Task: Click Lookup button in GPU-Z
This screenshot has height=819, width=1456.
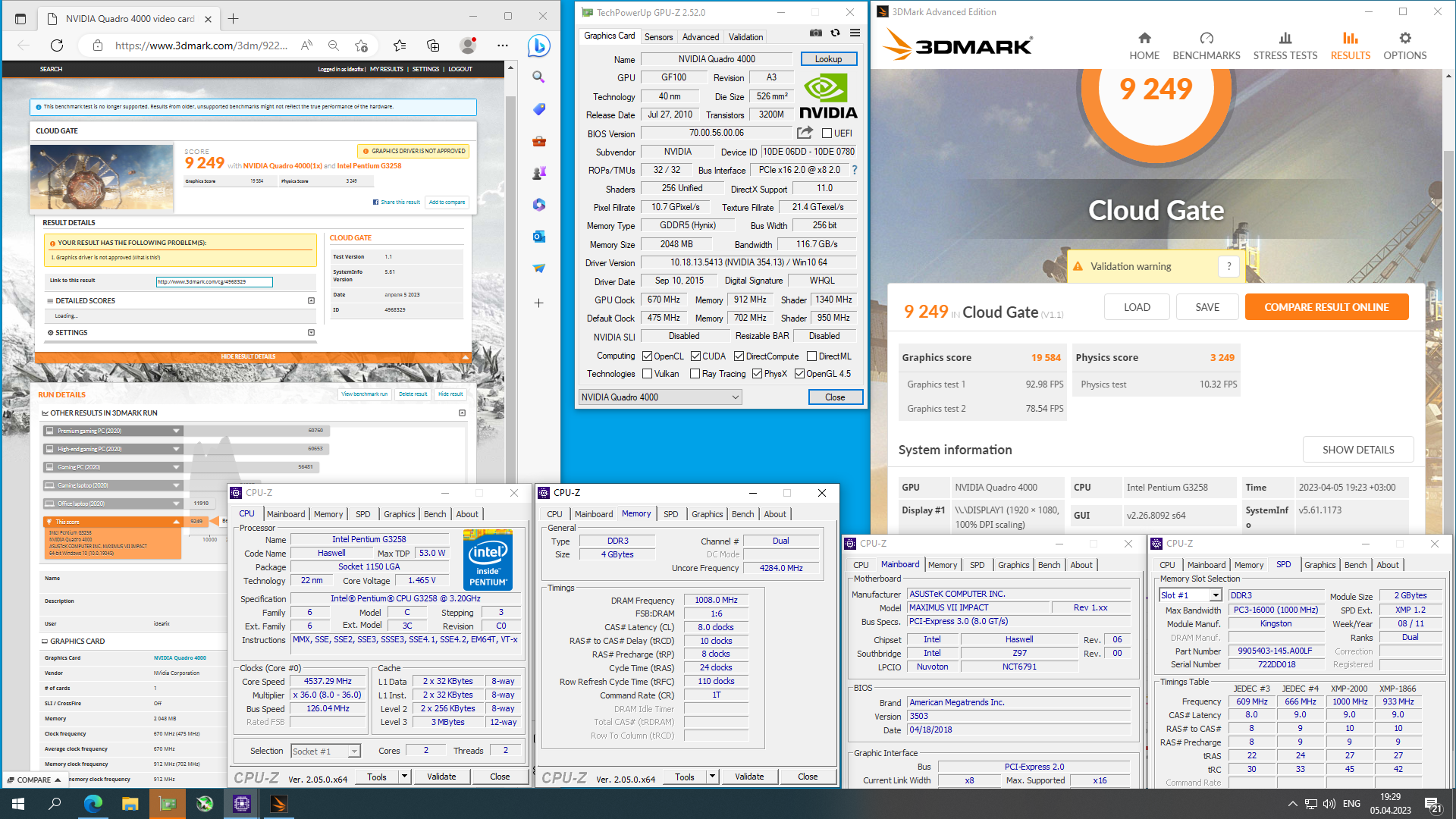Action: pos(828,59)
